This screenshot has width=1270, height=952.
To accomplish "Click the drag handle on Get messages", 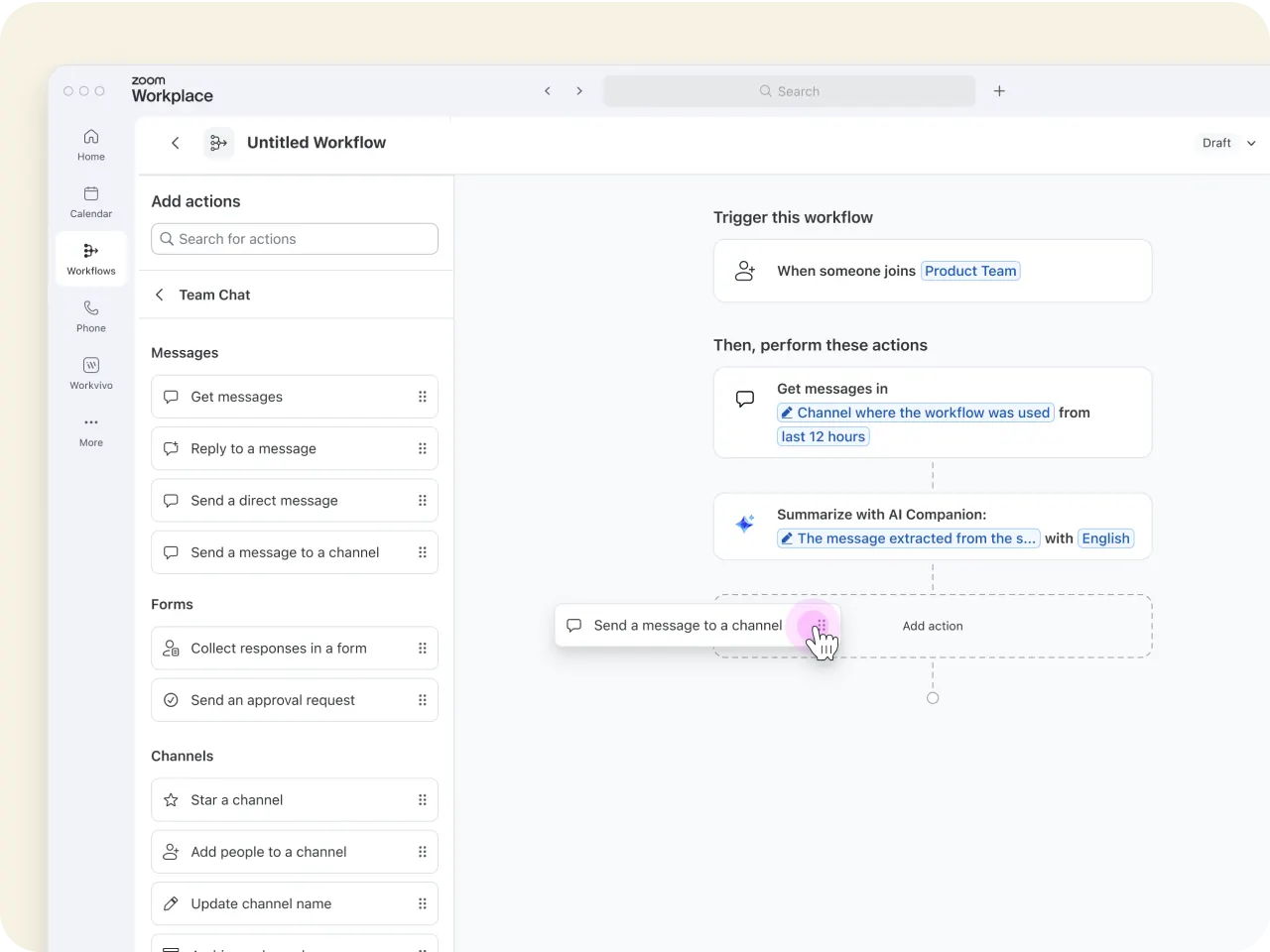I will click(x=423, y=397).
